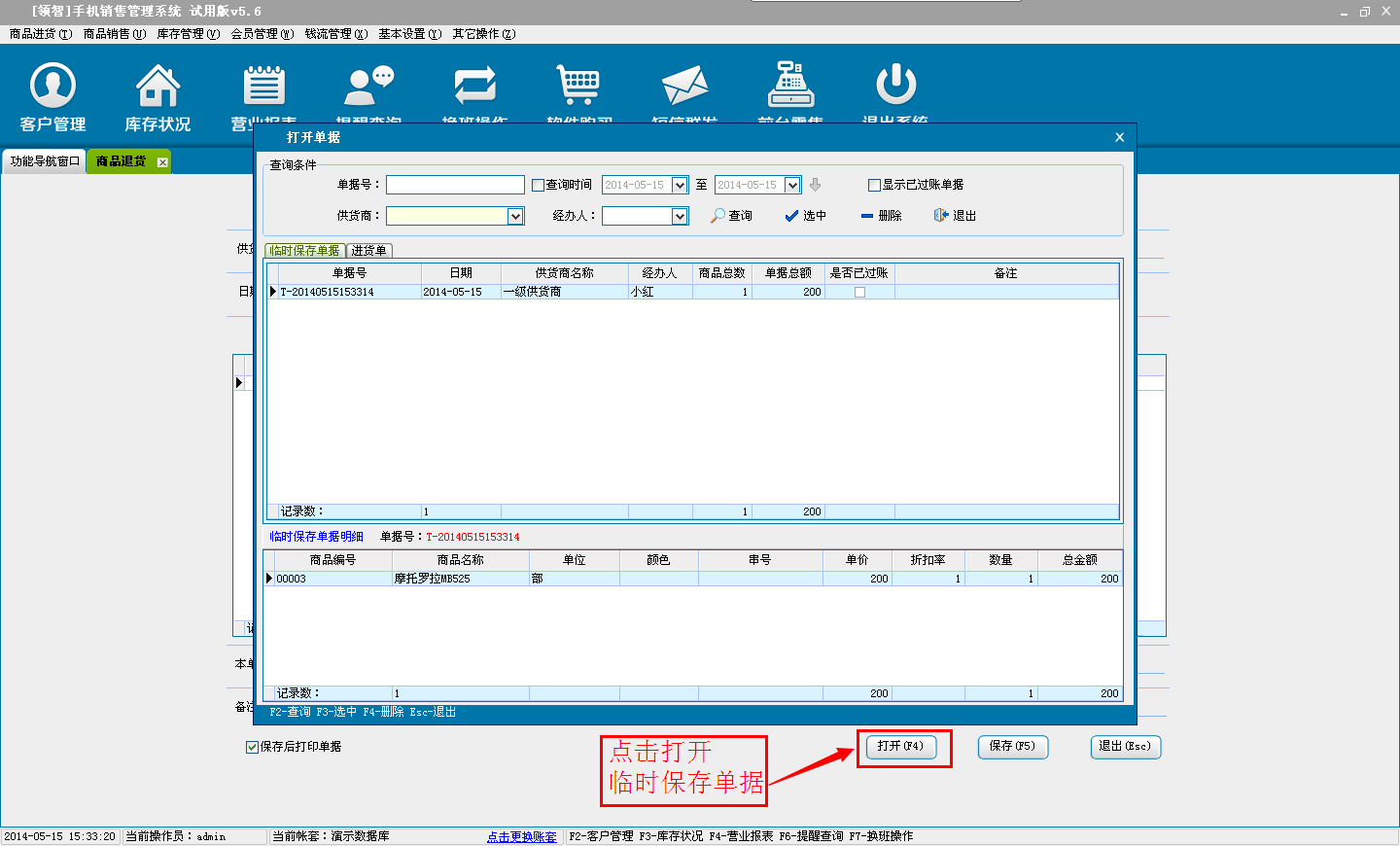
Task: Open the envelope 短信群发 icon
Action: pyautogui.click(x=684, y=88)
